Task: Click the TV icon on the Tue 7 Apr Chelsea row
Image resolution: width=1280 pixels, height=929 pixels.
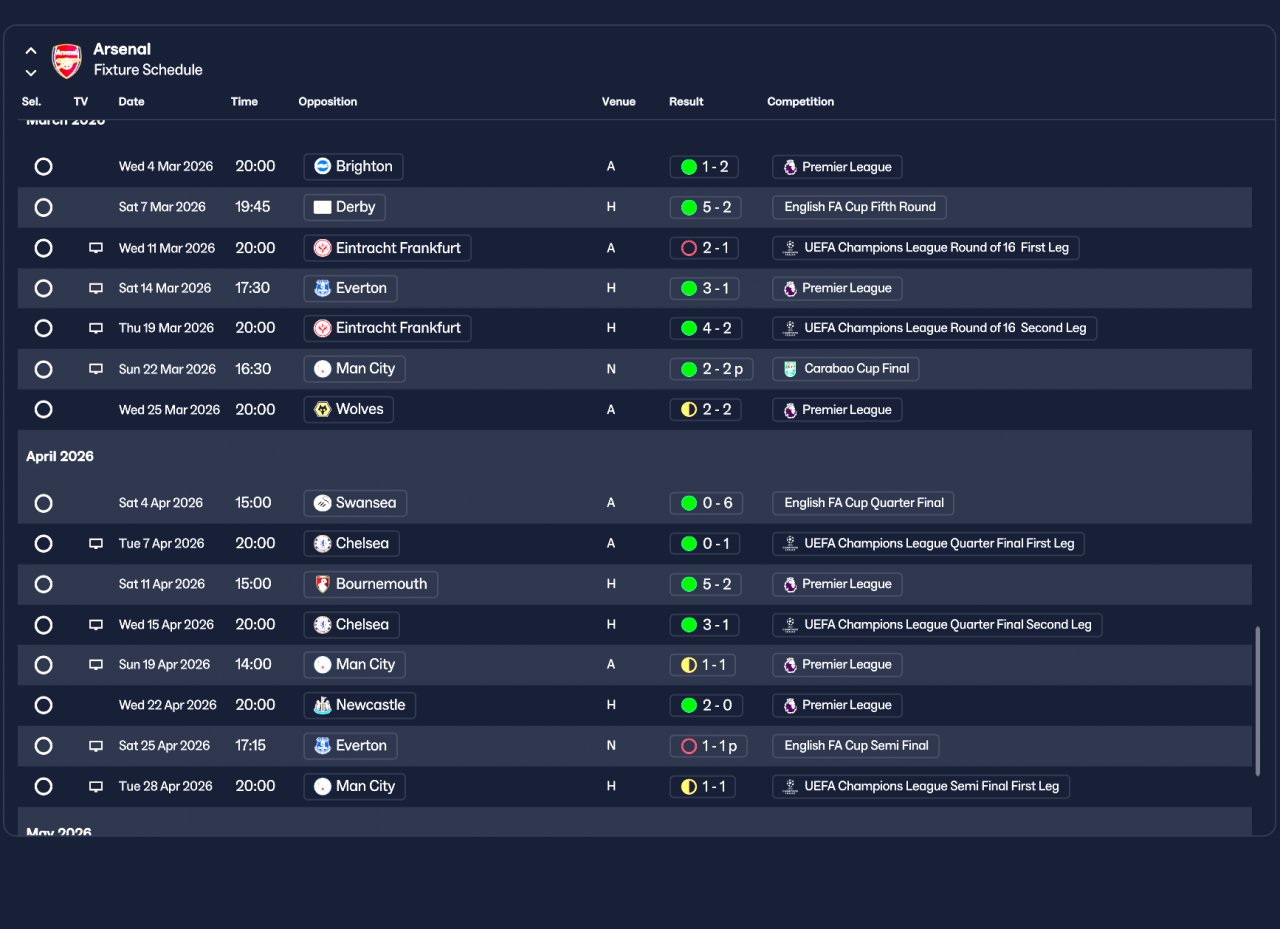Action: (96, 544)
